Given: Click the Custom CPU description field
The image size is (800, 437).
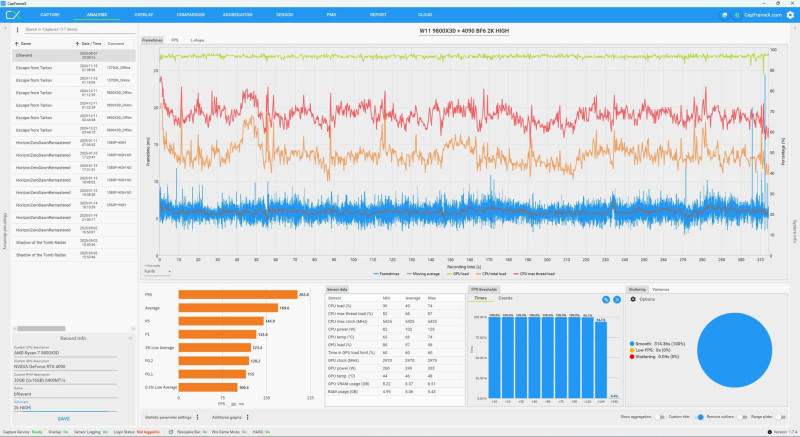Looking at the screenshot, I should point(65,353).
